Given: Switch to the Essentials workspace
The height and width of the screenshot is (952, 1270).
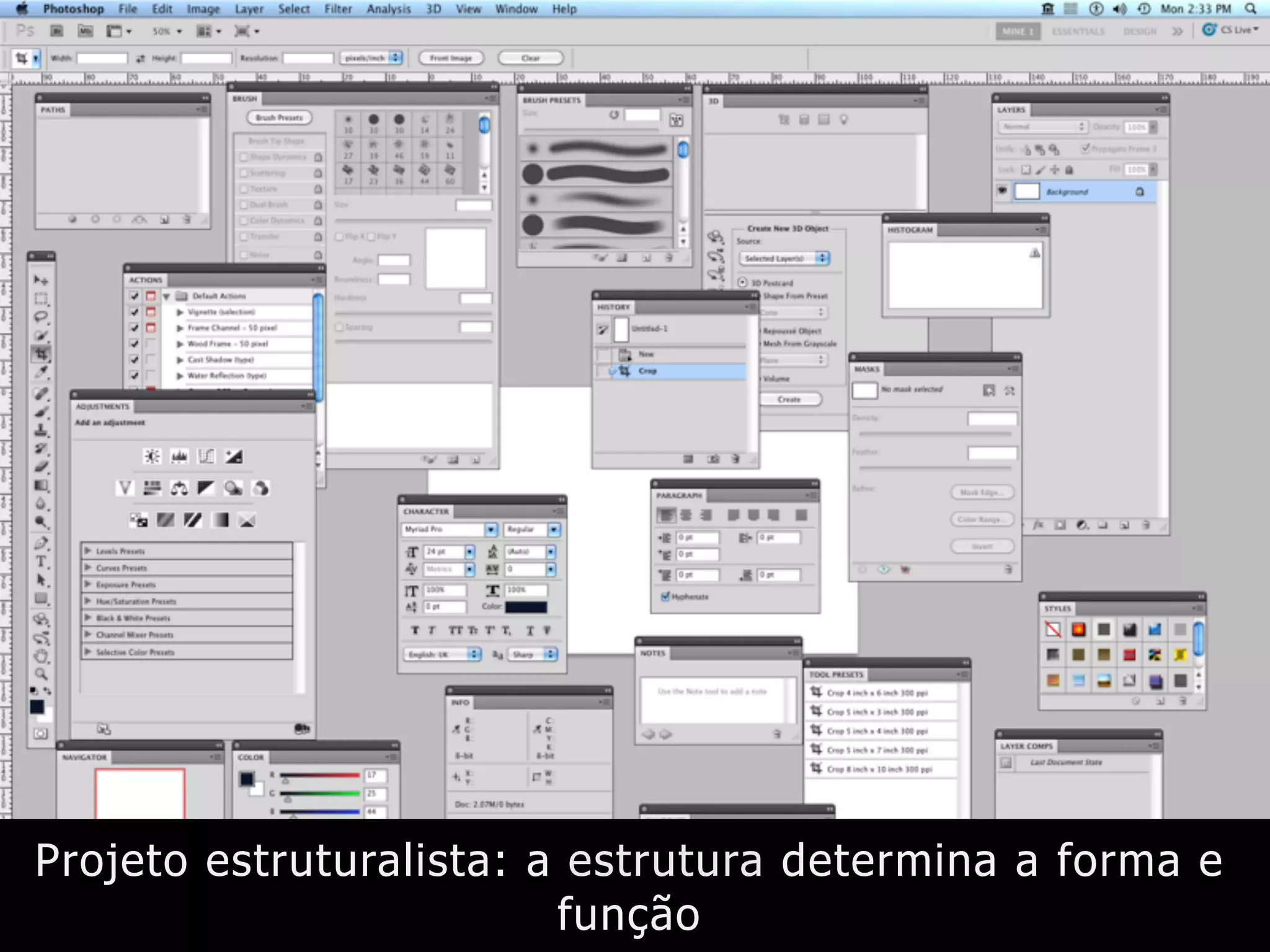Looking at the screenshot, I should pos(1078,31).
